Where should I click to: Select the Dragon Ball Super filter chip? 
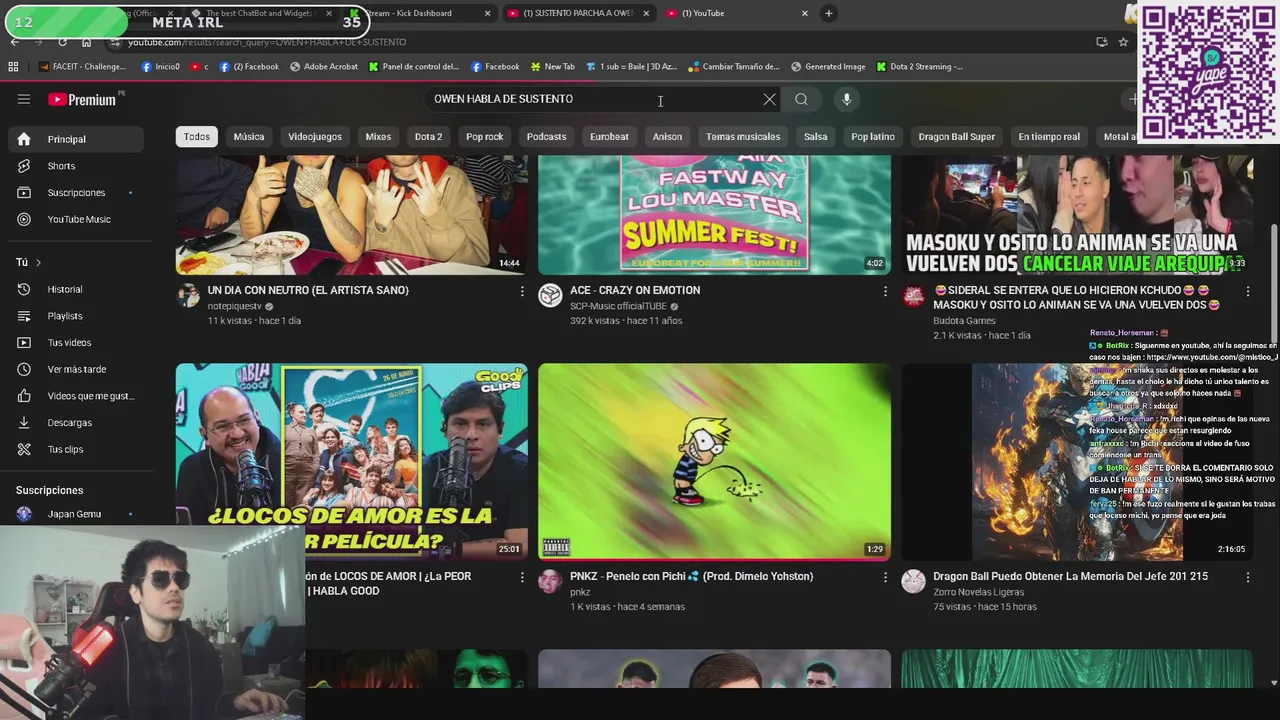tap(957, 137)
